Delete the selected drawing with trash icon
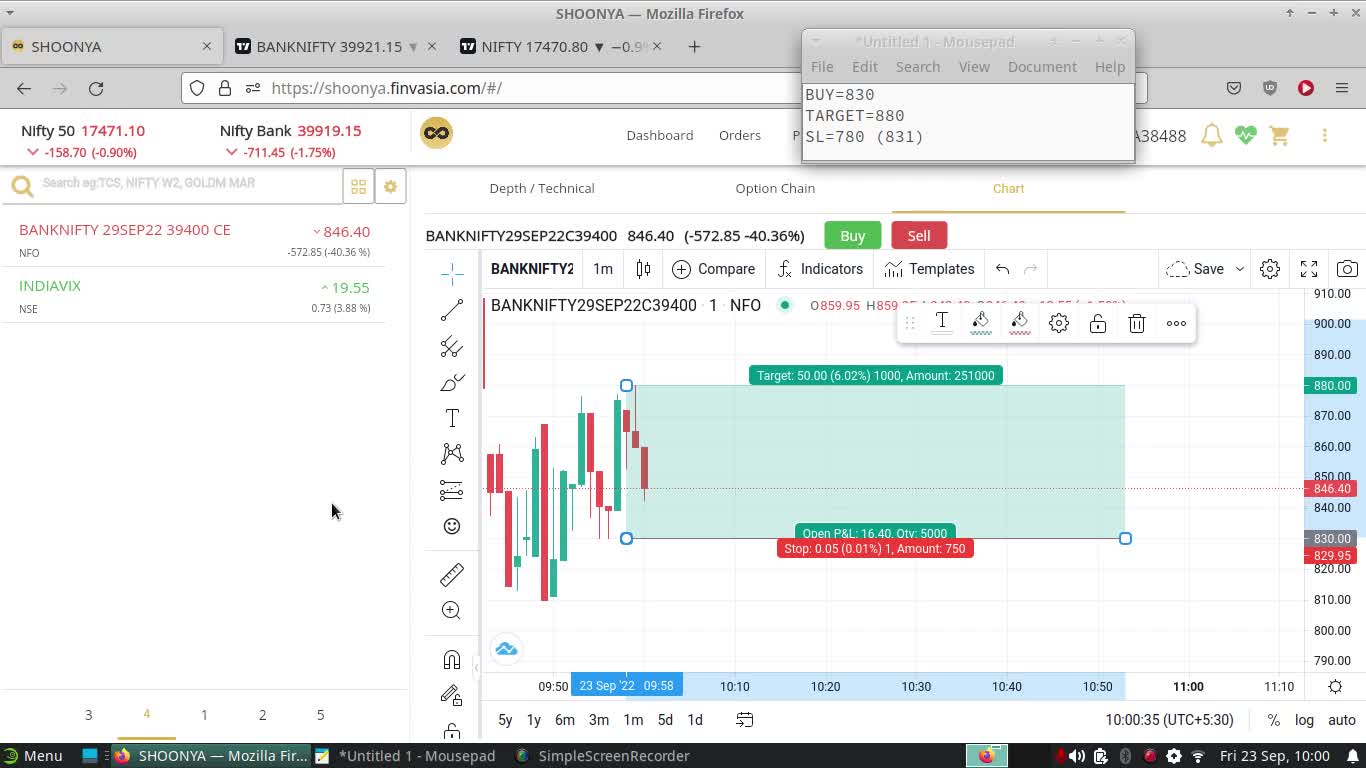Viewport: 1366px width, 768px height. point(1137,323)
